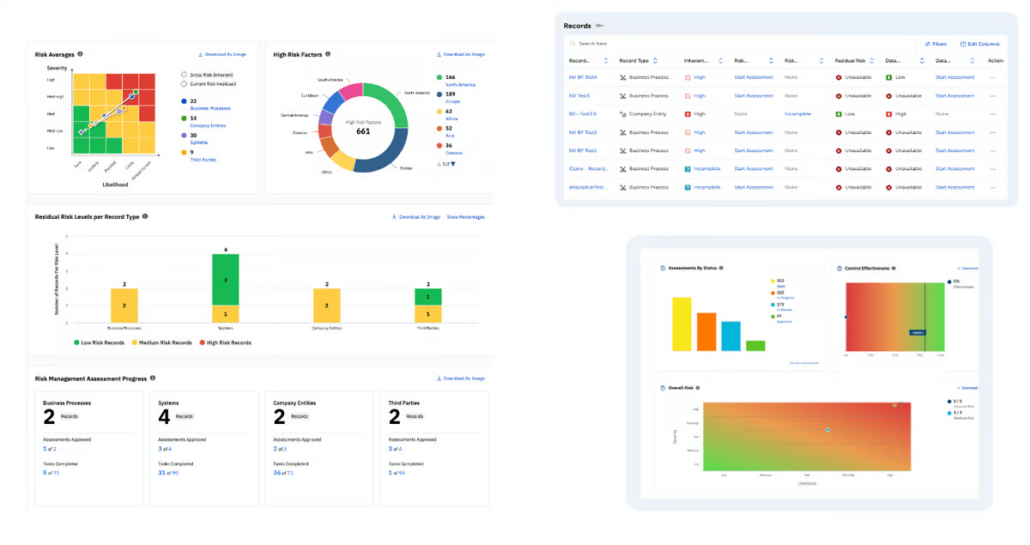Toggle the Low Risk Records legend item

[99, 343]
